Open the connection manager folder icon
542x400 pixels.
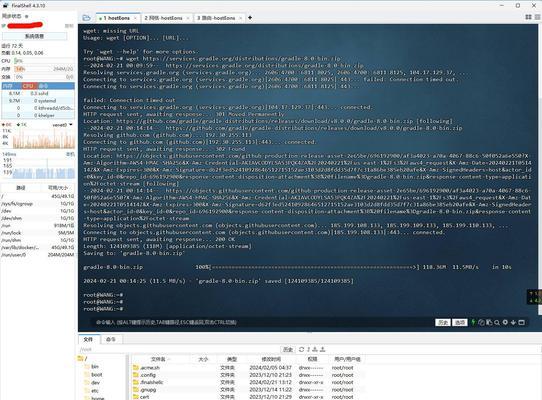point(86,18)
